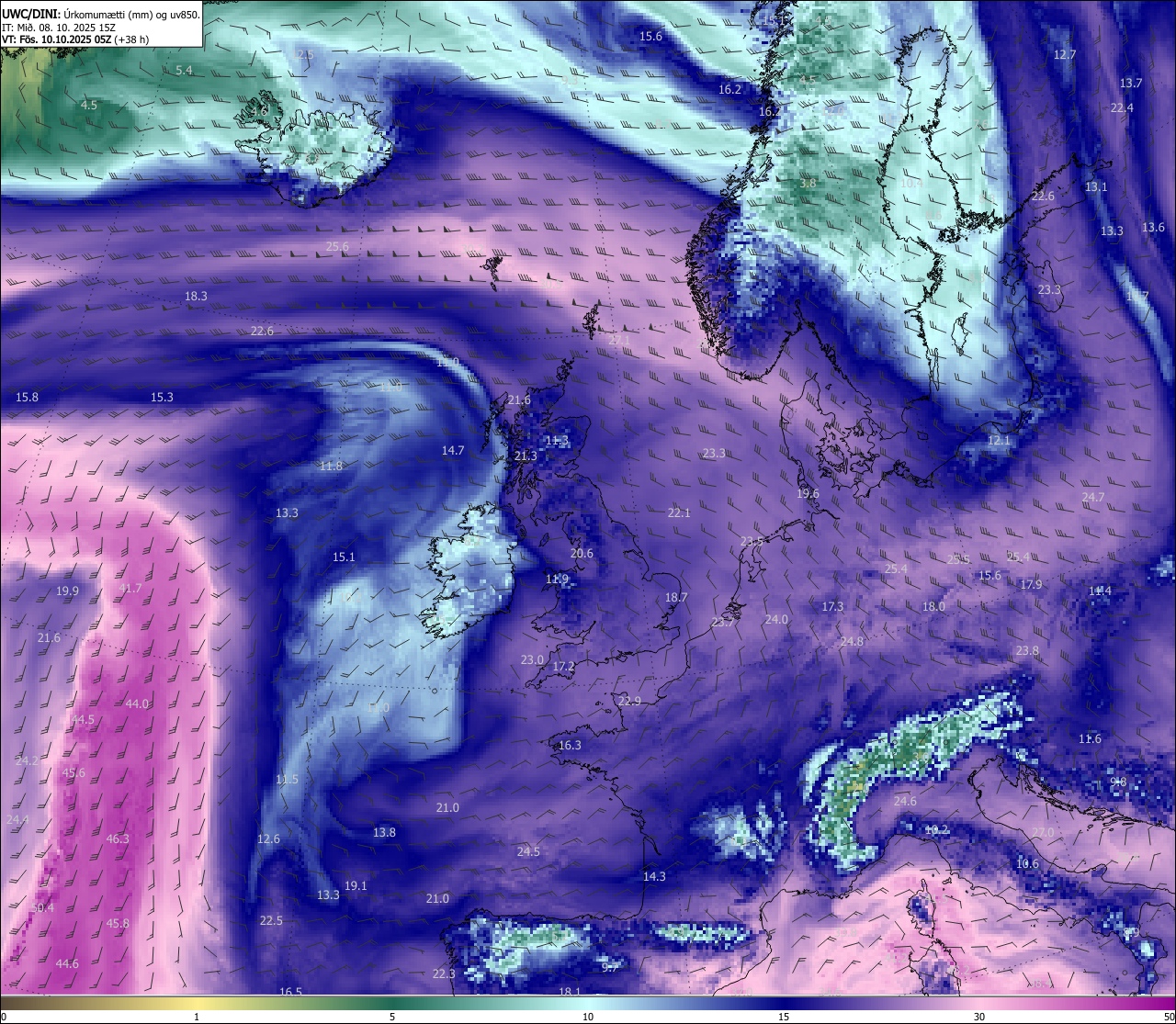Click the "VT: Fös. 10.10.2025 05Z (+38 h)" line
The image size is (1176, 1024).
click(75, 39)
